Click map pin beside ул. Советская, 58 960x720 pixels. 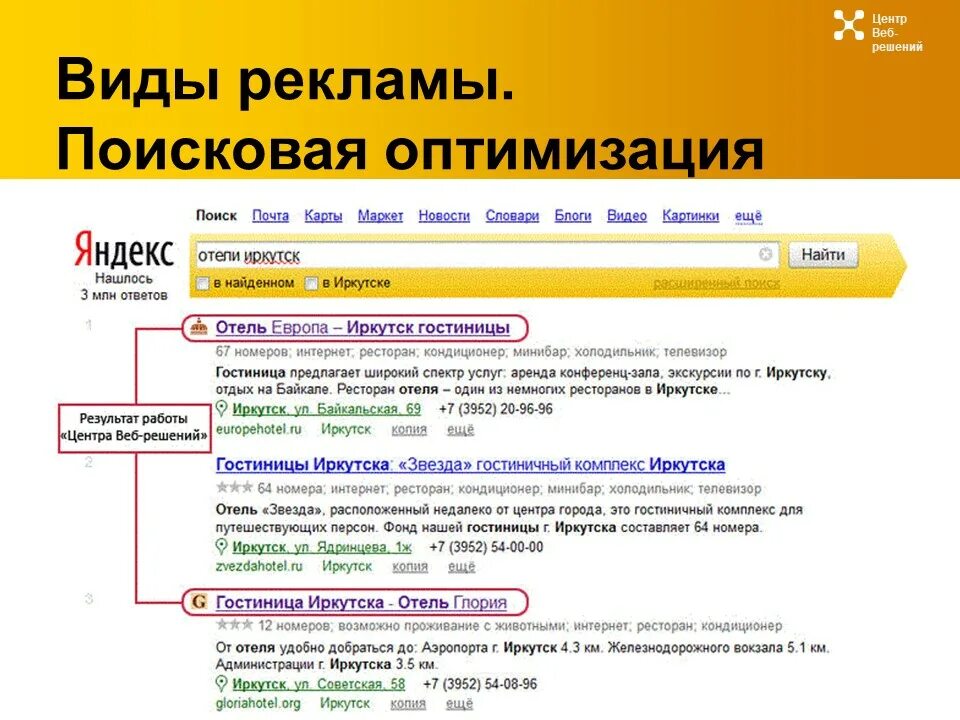[x=222, y=683]
